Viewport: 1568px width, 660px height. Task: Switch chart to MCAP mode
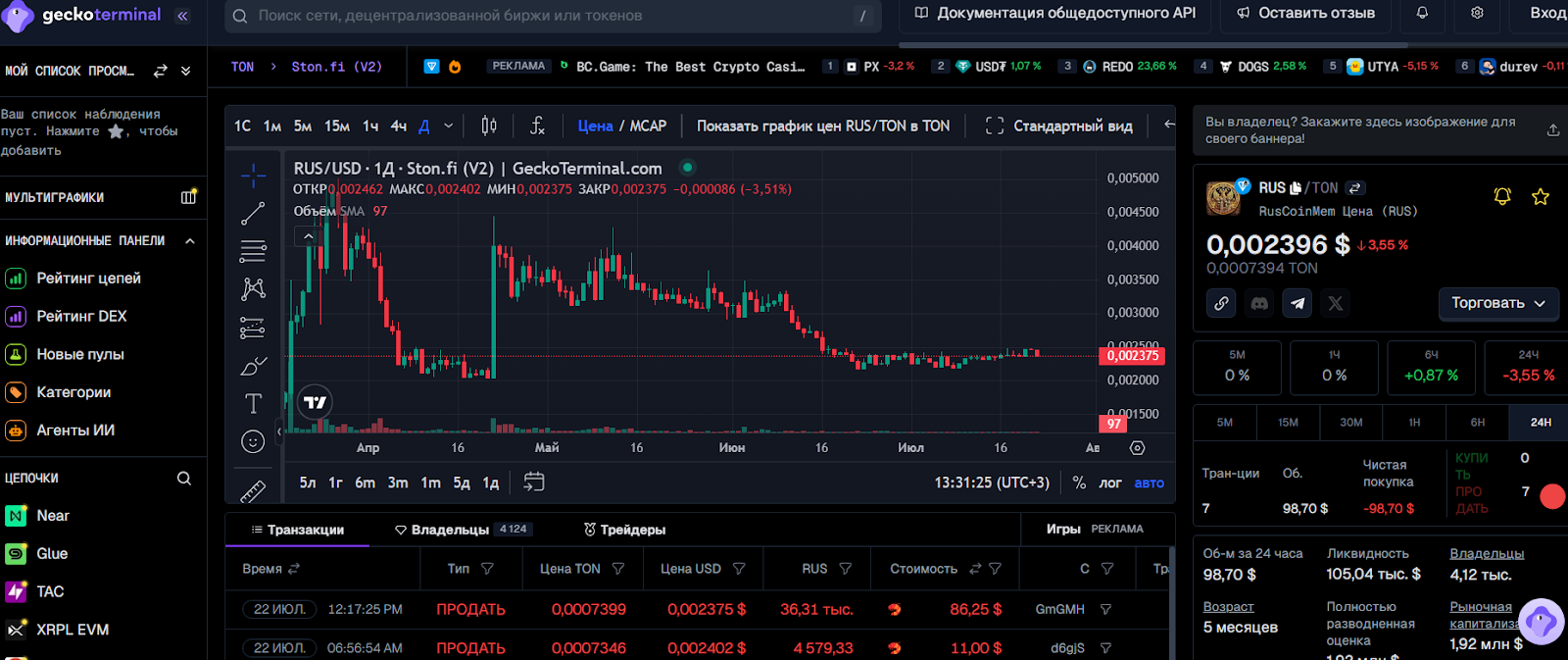tap(648, 126)
